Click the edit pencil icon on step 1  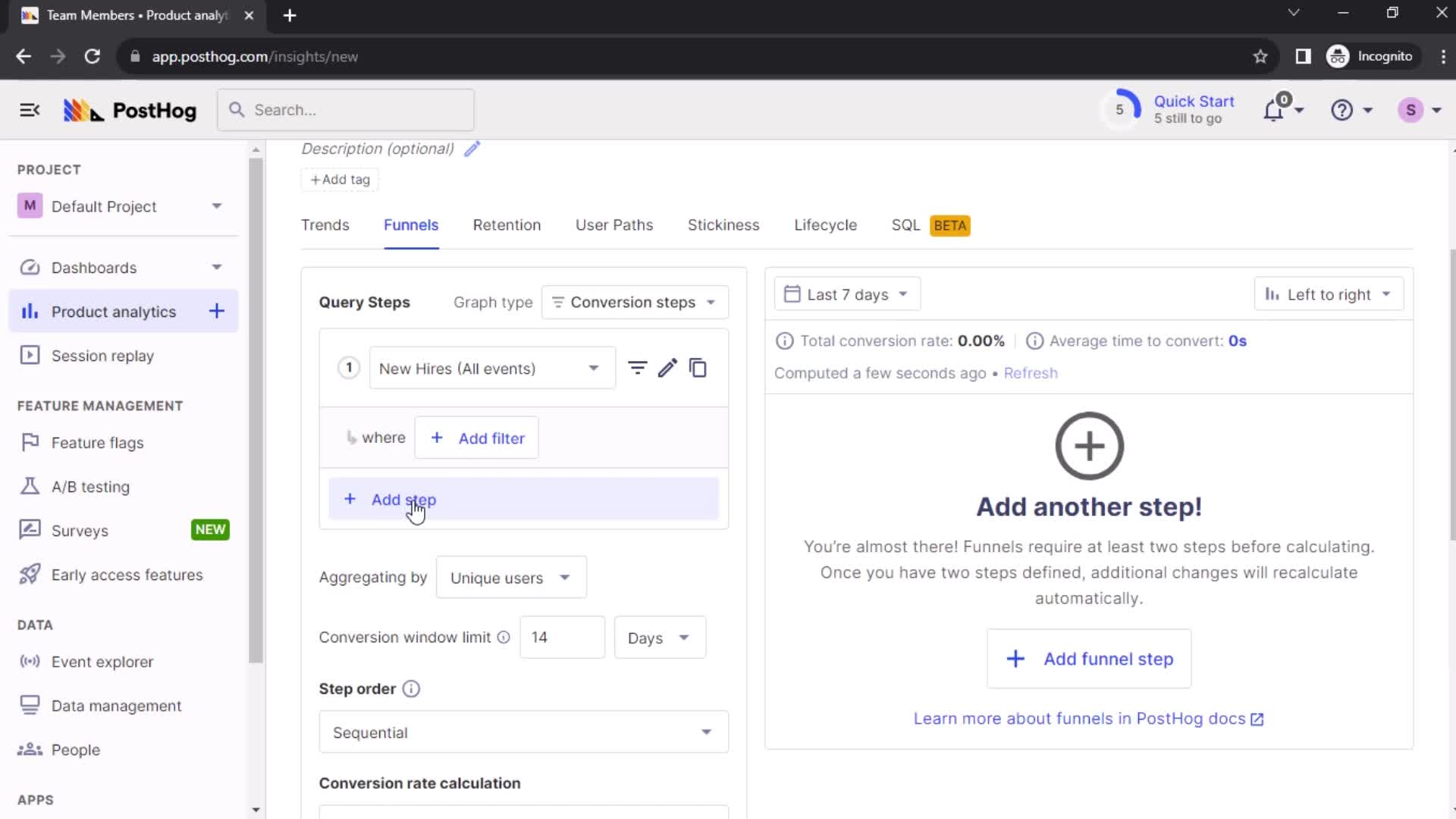coord(668,368)
